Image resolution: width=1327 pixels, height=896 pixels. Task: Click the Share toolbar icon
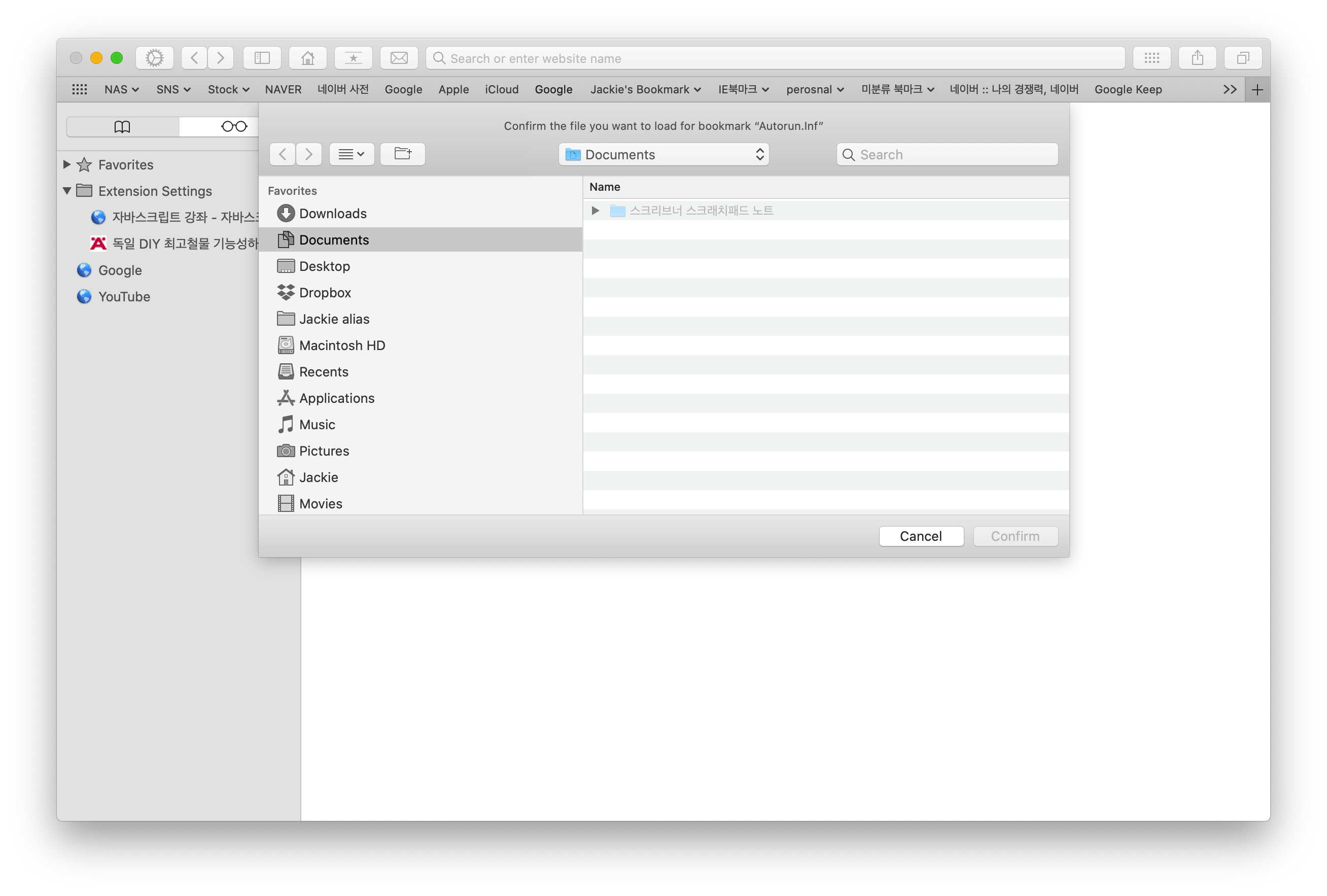[x=1197, y=58]
